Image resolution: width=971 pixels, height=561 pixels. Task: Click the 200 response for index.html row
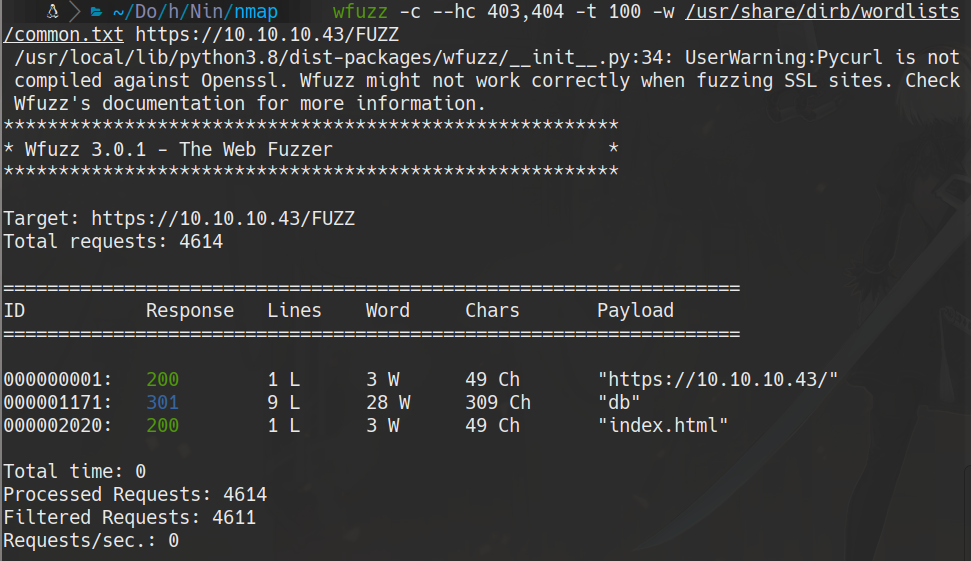(162, 425)
